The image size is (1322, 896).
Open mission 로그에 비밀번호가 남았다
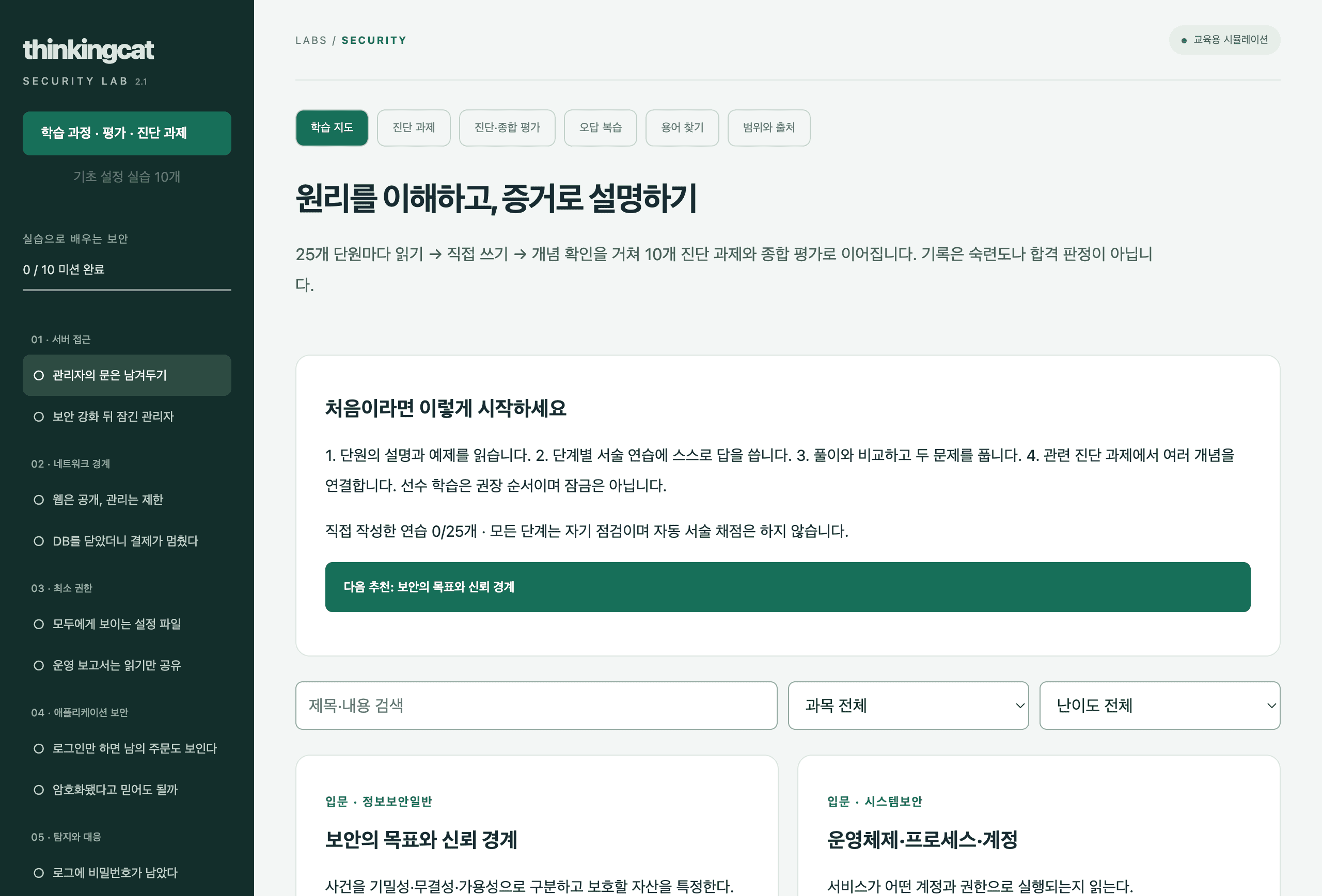127,873
